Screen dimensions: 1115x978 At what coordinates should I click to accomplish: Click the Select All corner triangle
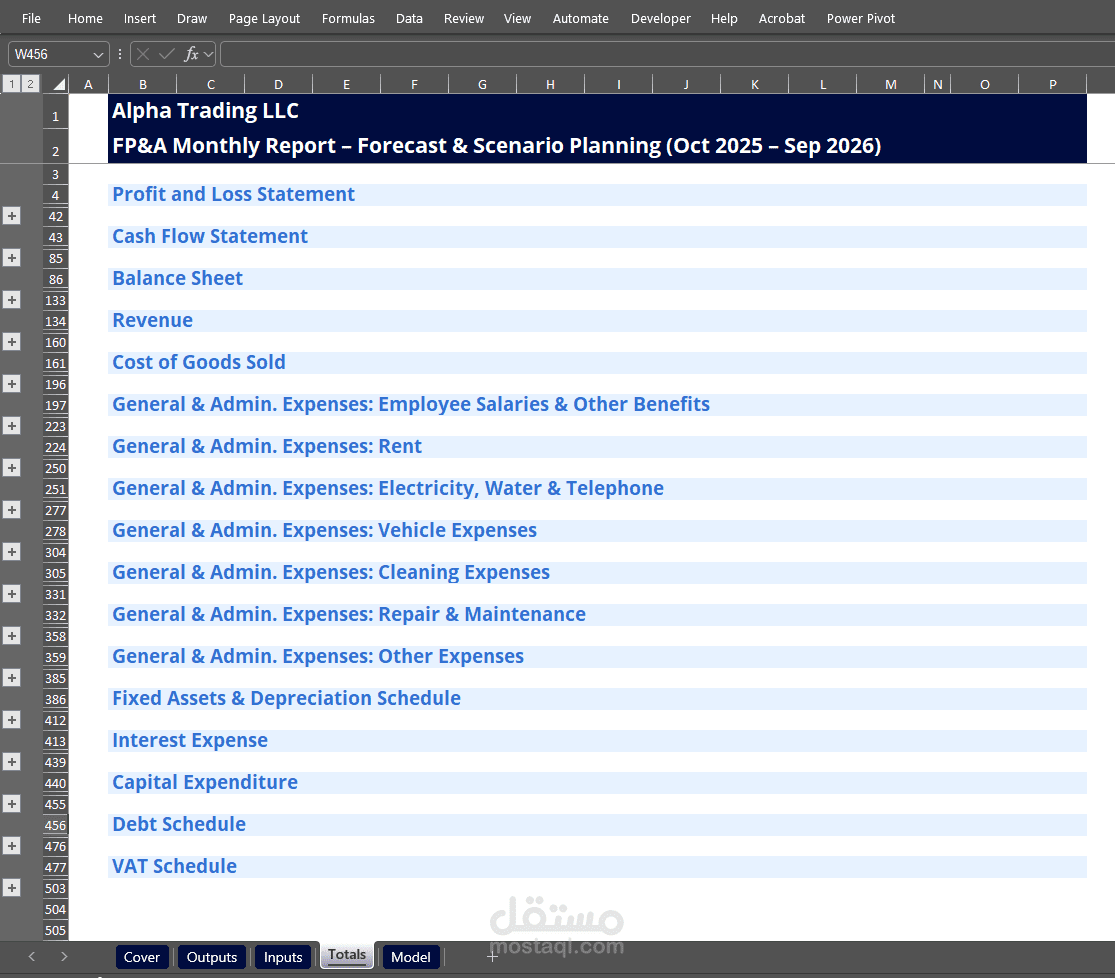[x=58, y=84]
